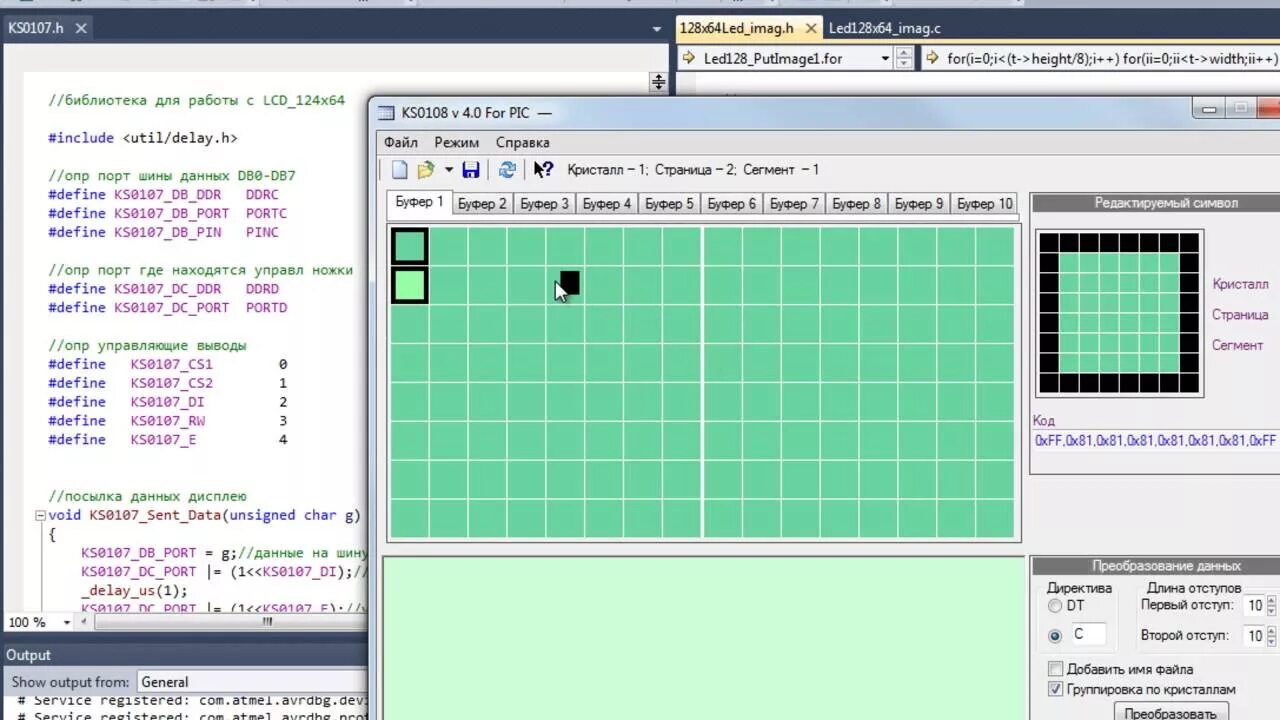Click the Страница label
Image resolution: width=1280 pixels, height=720 pixels.
point(1240,314)
